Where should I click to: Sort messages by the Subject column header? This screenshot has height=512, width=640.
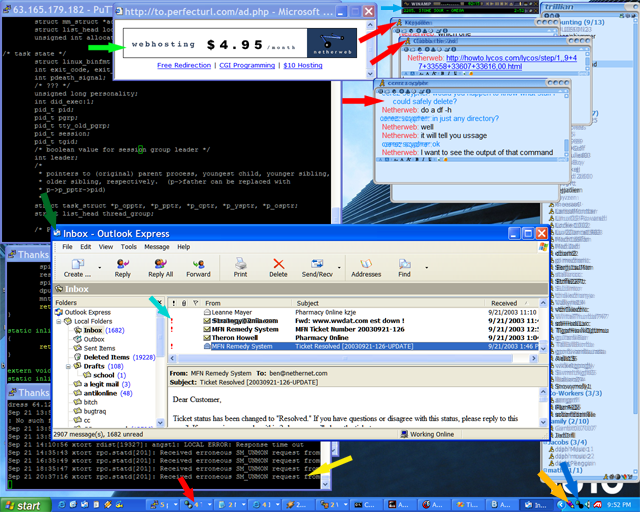click(388, 303)
